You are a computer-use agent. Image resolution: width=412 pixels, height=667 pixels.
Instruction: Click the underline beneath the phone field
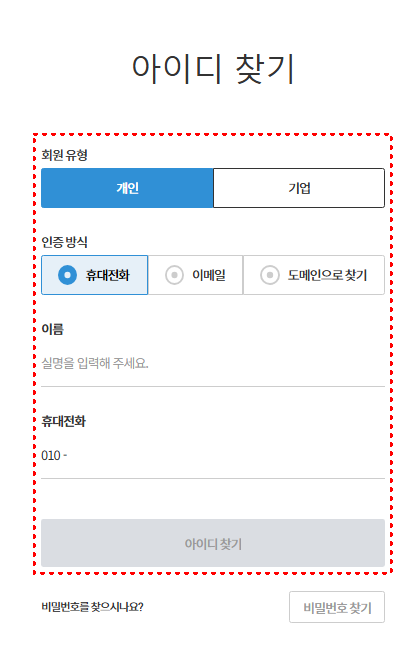pos(213,478)
